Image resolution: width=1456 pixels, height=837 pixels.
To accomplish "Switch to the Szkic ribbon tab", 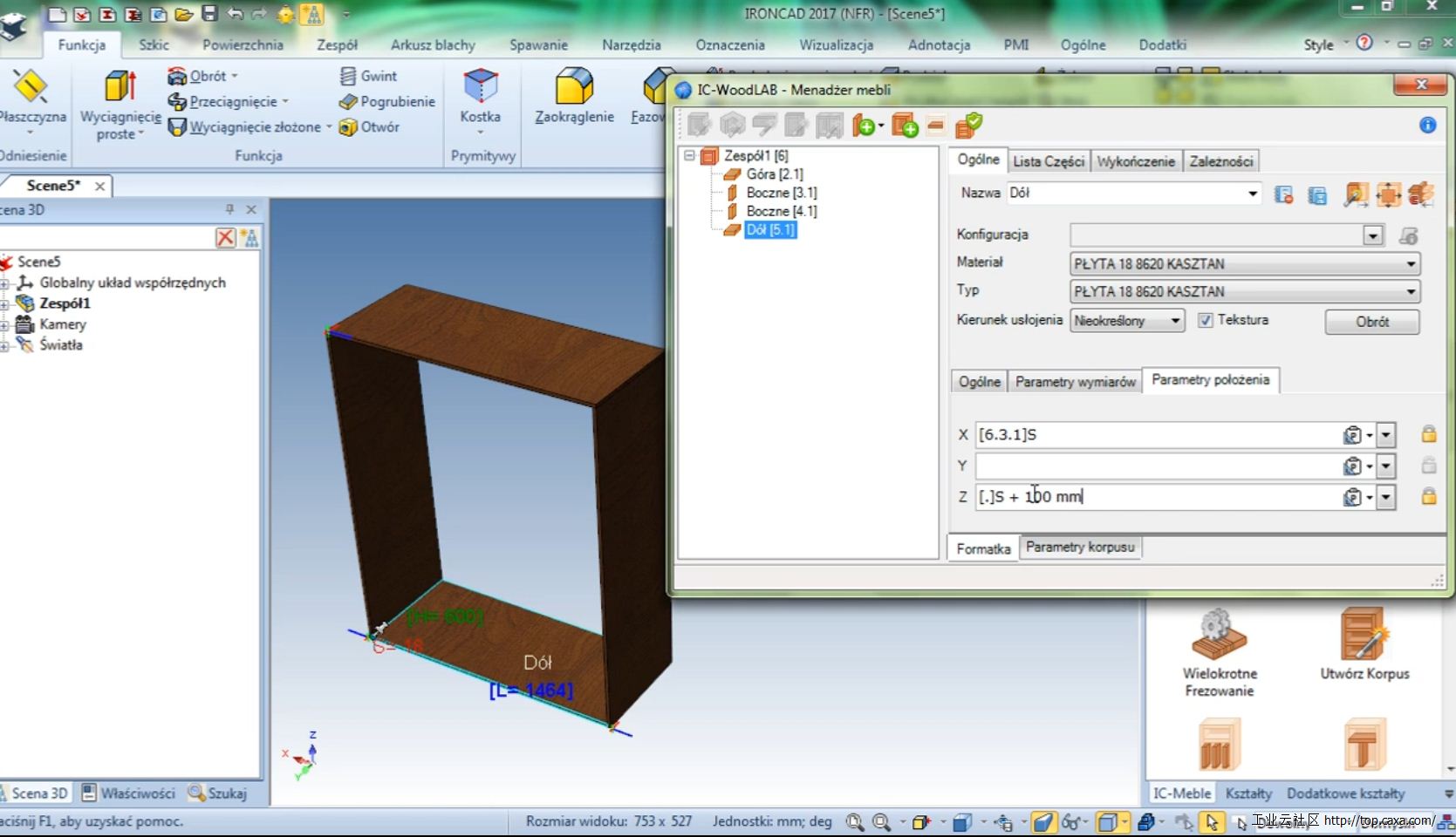I will click(154, 44).
